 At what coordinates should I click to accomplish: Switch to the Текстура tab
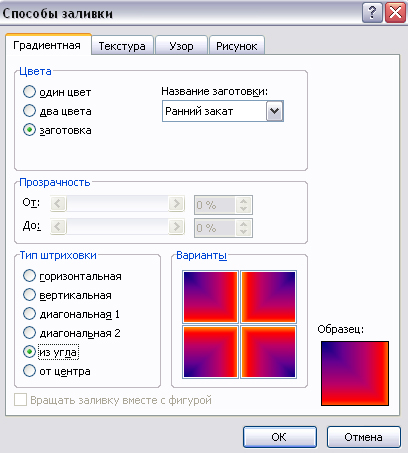122,46
